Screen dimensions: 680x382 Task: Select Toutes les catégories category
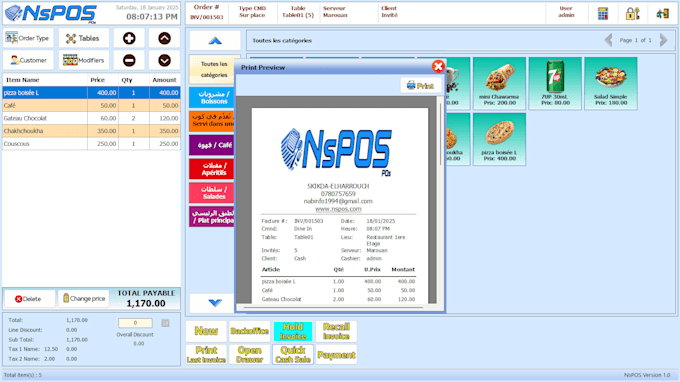(x=213, y=69)
